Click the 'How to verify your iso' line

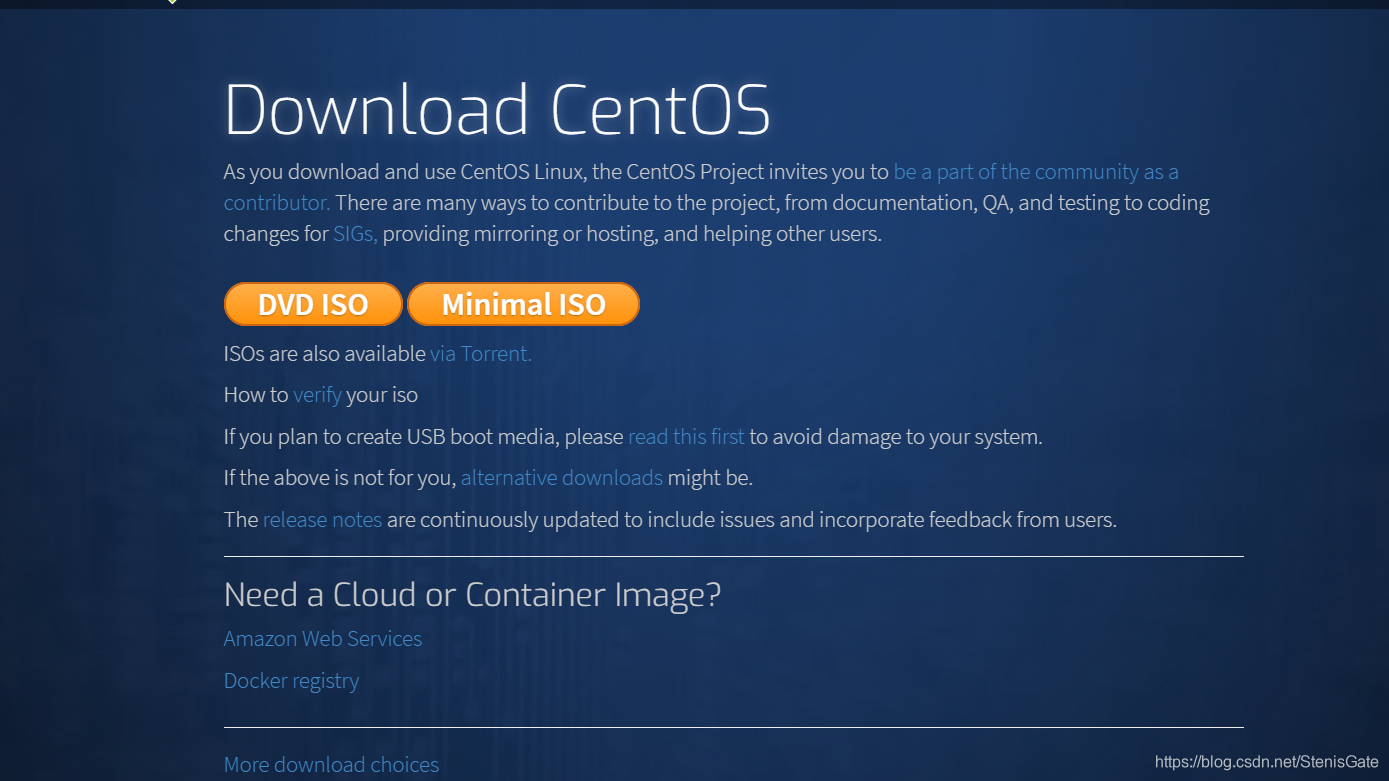320,394
